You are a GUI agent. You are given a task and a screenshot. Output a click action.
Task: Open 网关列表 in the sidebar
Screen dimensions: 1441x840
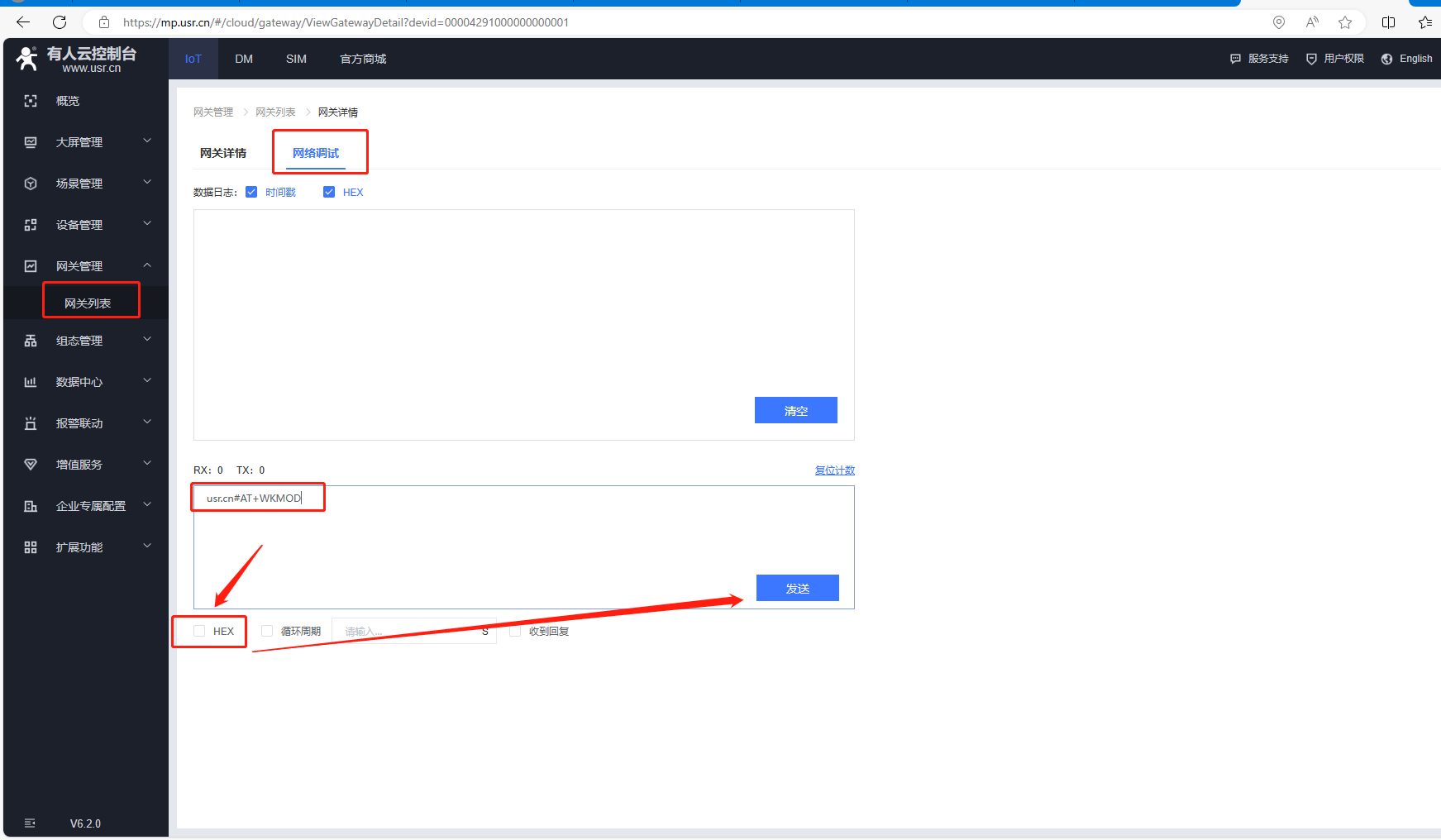coord(88,303)
